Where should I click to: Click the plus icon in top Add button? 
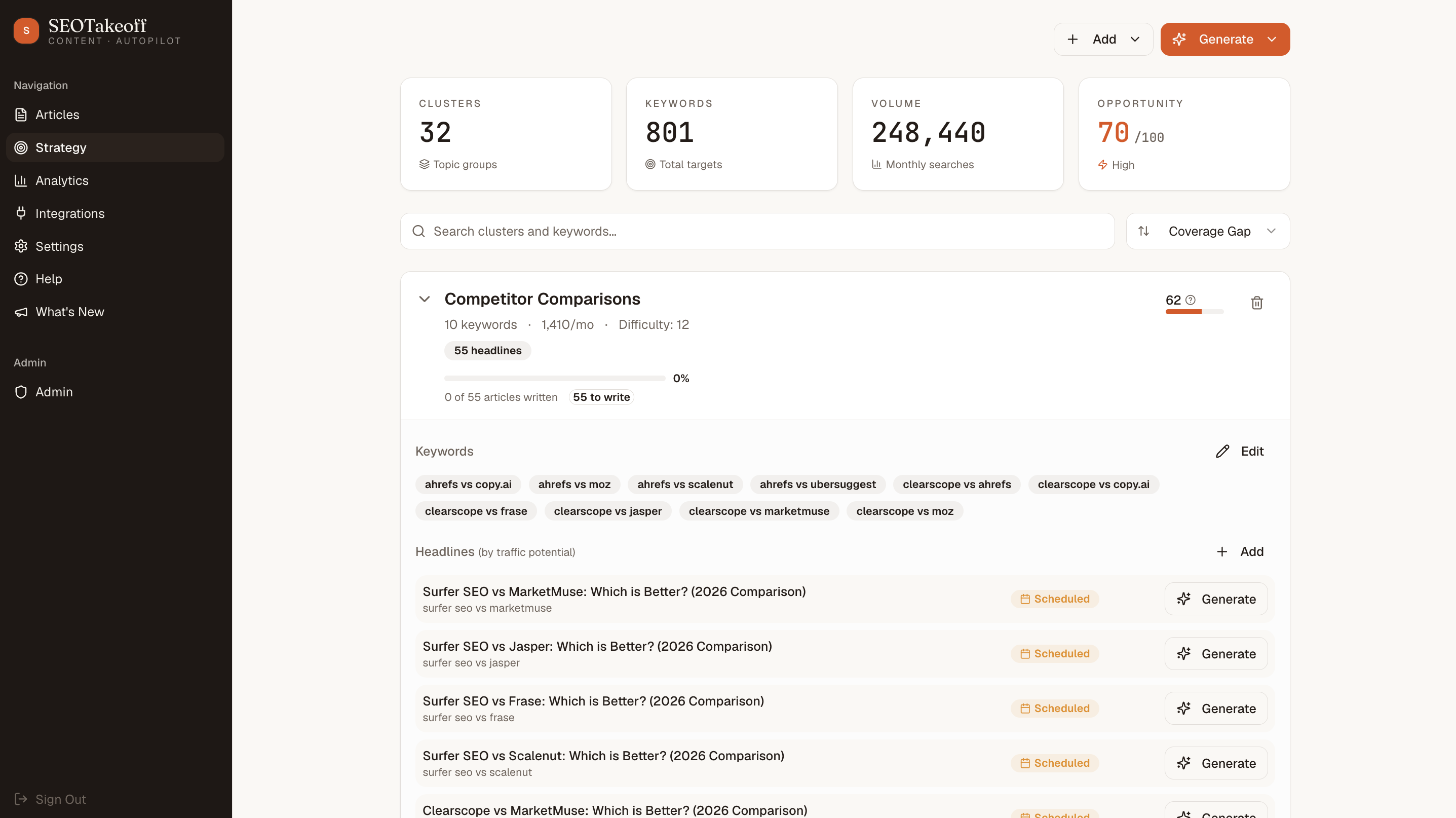click(1072, 39)
